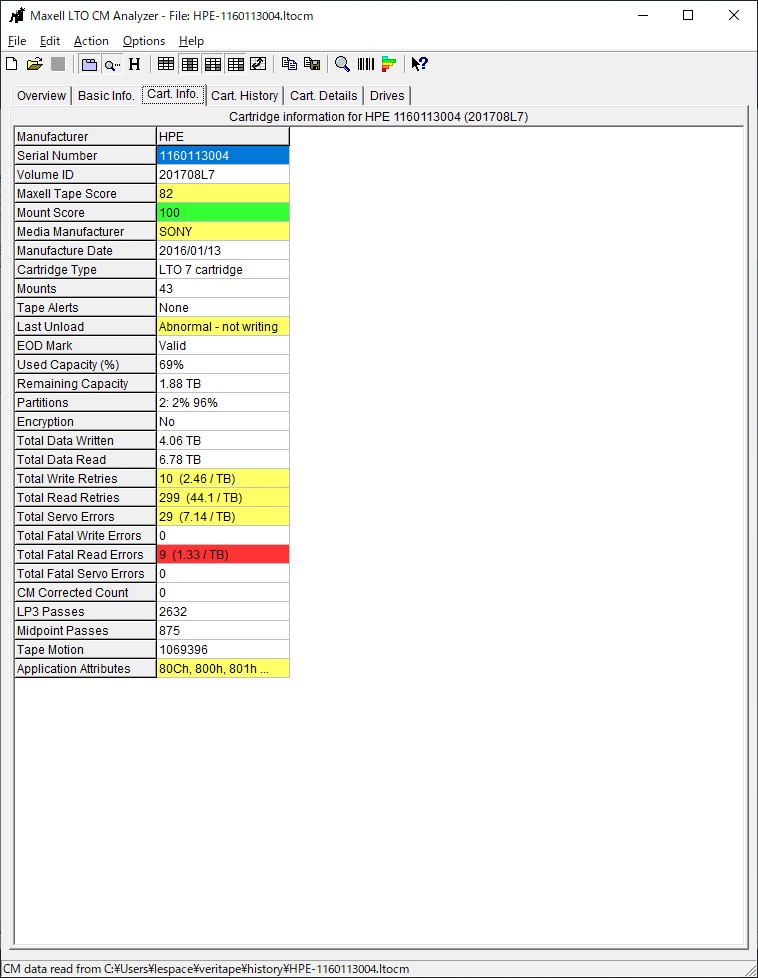758x978 pixels.
Task: Click the cartridge information header title
Action: click(379, 117)
